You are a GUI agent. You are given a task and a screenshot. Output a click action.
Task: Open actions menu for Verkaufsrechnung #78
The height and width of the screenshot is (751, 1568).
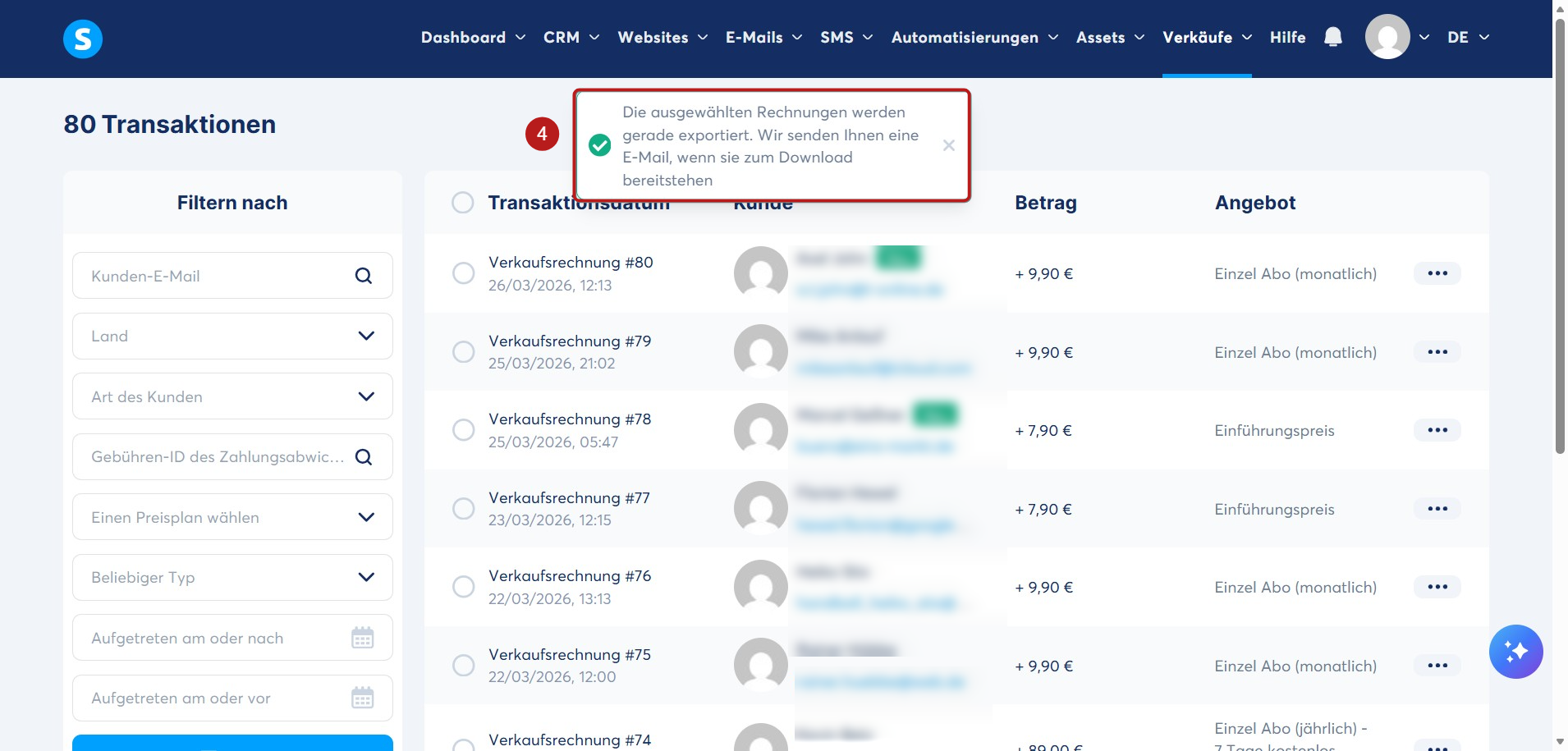click(1437, 430)
